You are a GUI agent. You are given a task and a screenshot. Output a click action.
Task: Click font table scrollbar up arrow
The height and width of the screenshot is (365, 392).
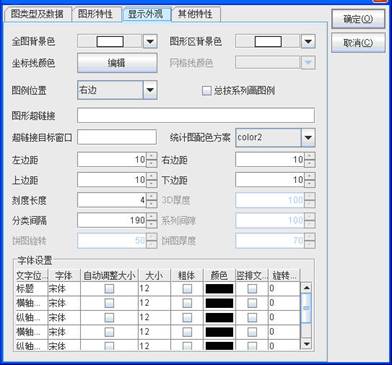tap(306, 288)
